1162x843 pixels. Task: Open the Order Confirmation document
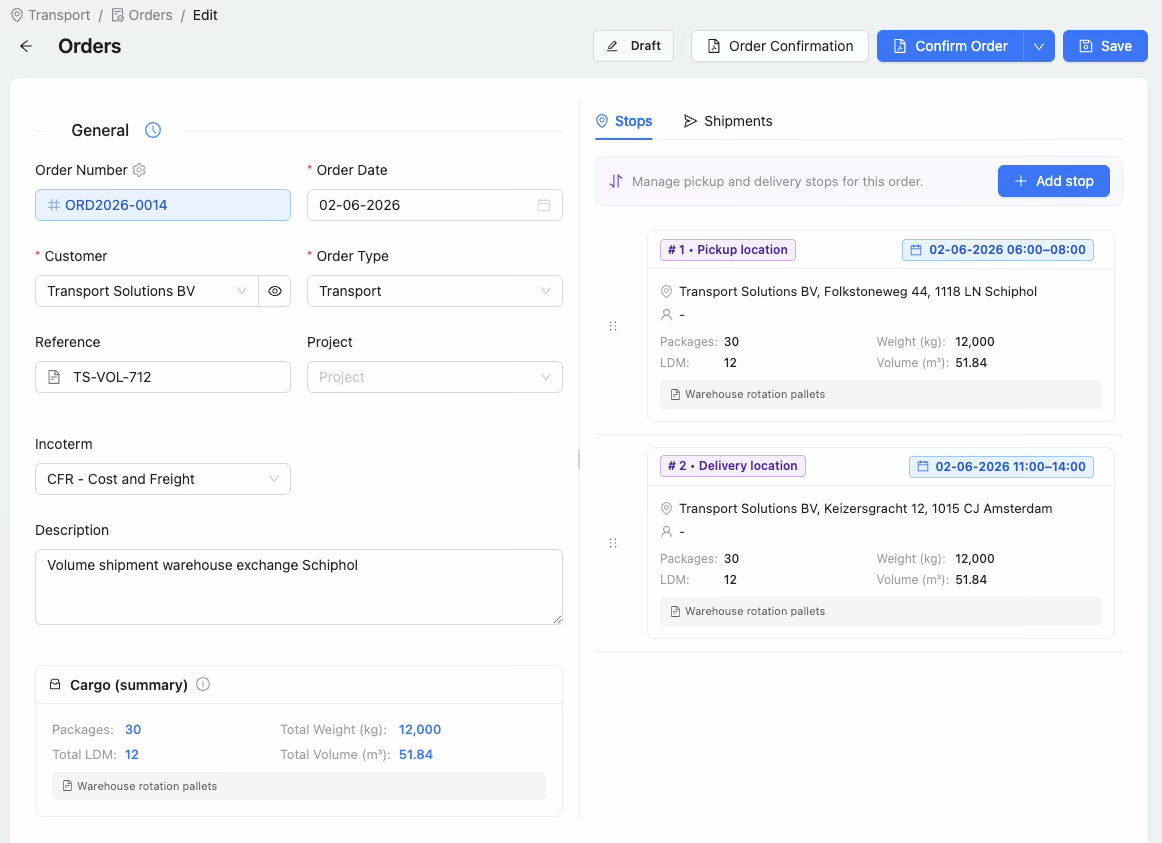coord(780,46)
